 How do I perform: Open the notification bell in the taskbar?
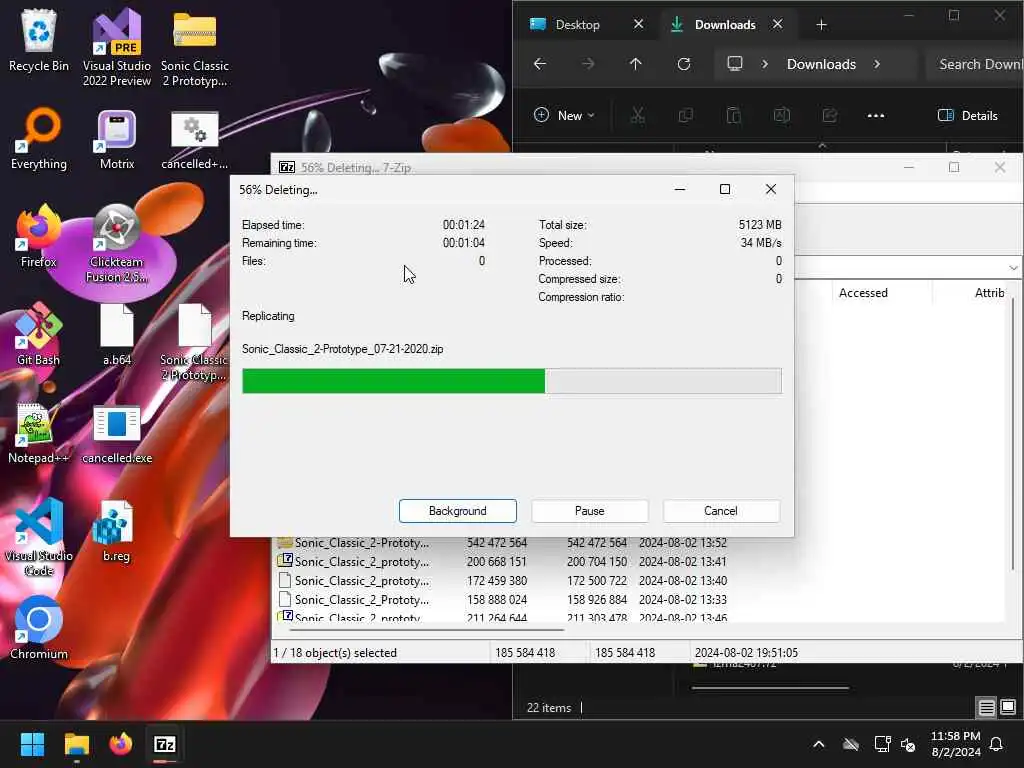pyautogui.click(x=996, y=744)
